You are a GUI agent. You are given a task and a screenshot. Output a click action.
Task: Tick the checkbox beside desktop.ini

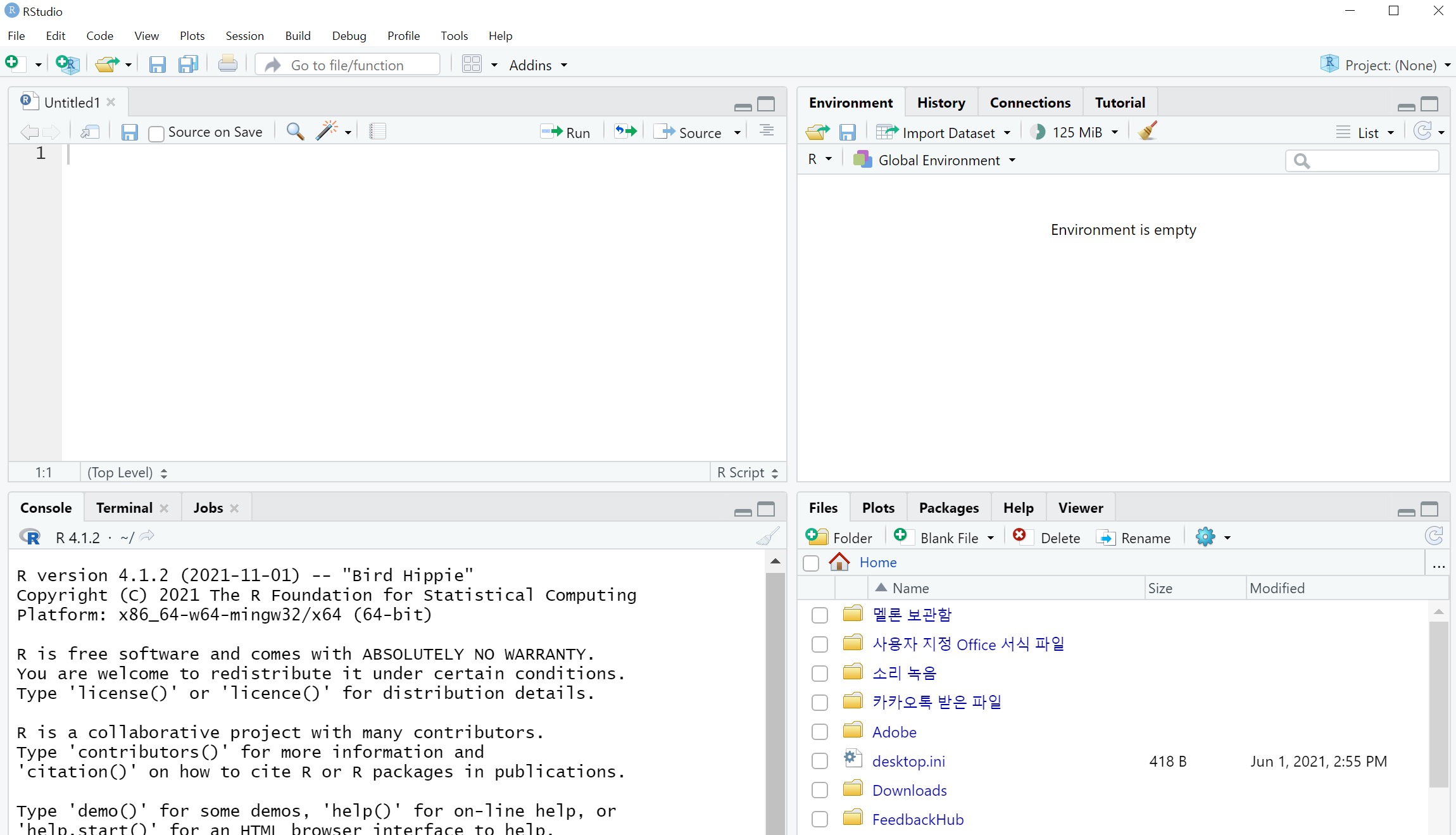(820, 761)
